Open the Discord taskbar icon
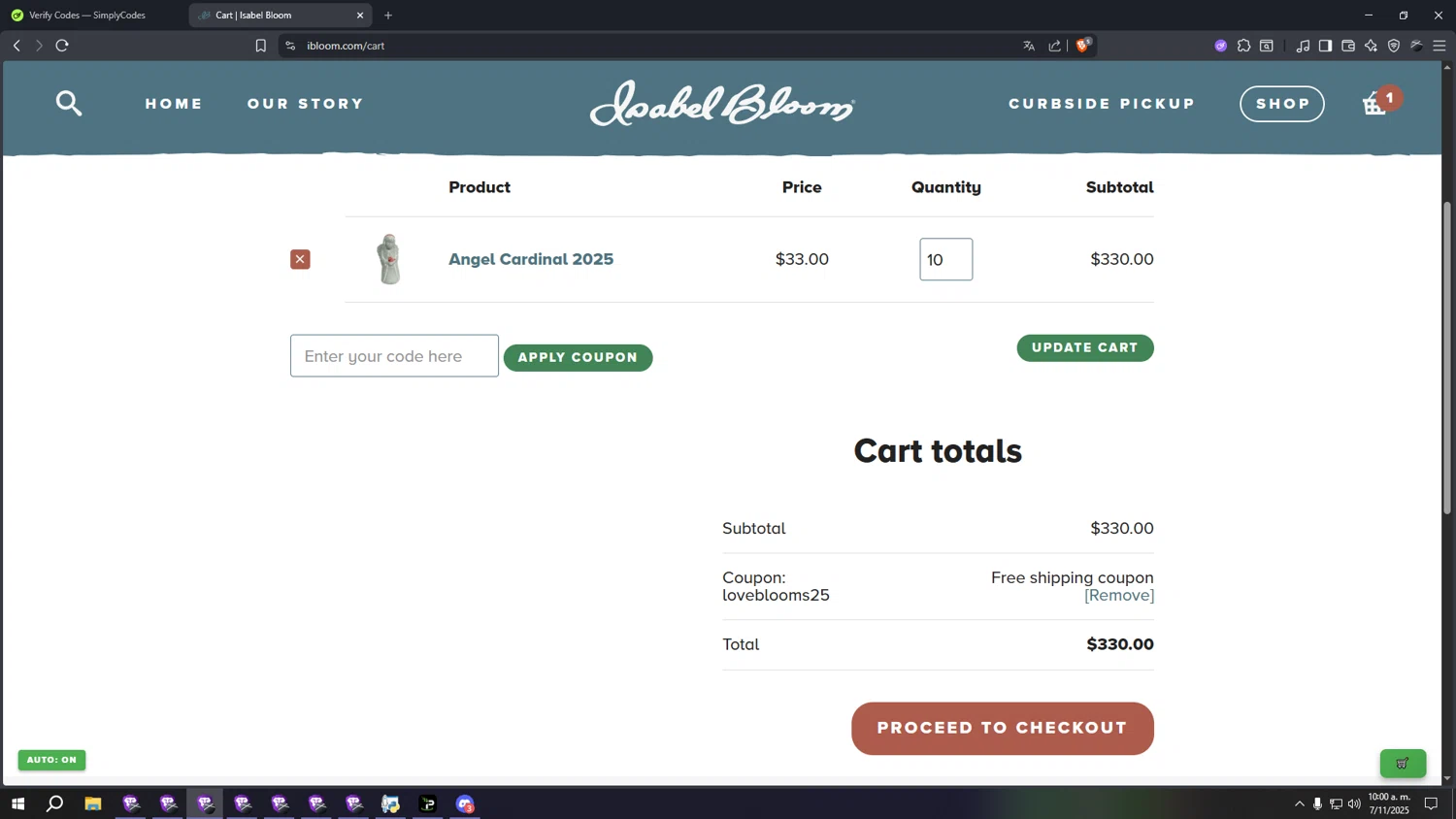Viewport: 1456px width, 819px height. click(x=465, y=803)
